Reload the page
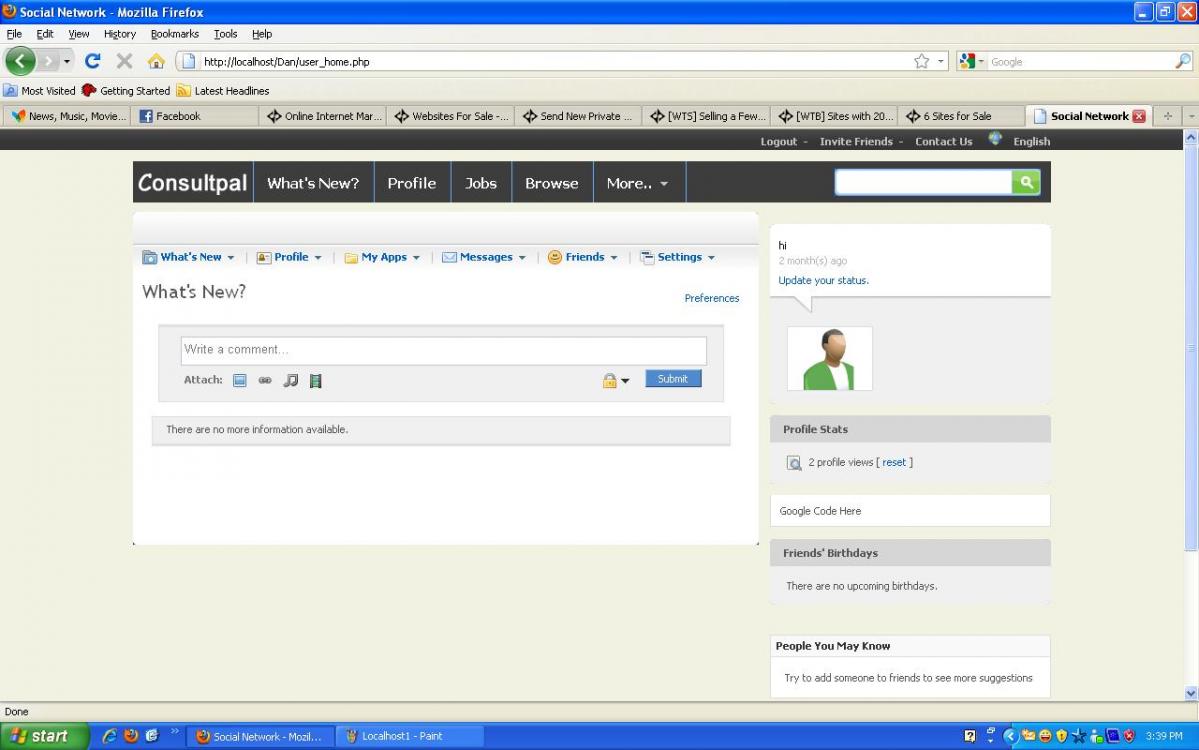 93,61
